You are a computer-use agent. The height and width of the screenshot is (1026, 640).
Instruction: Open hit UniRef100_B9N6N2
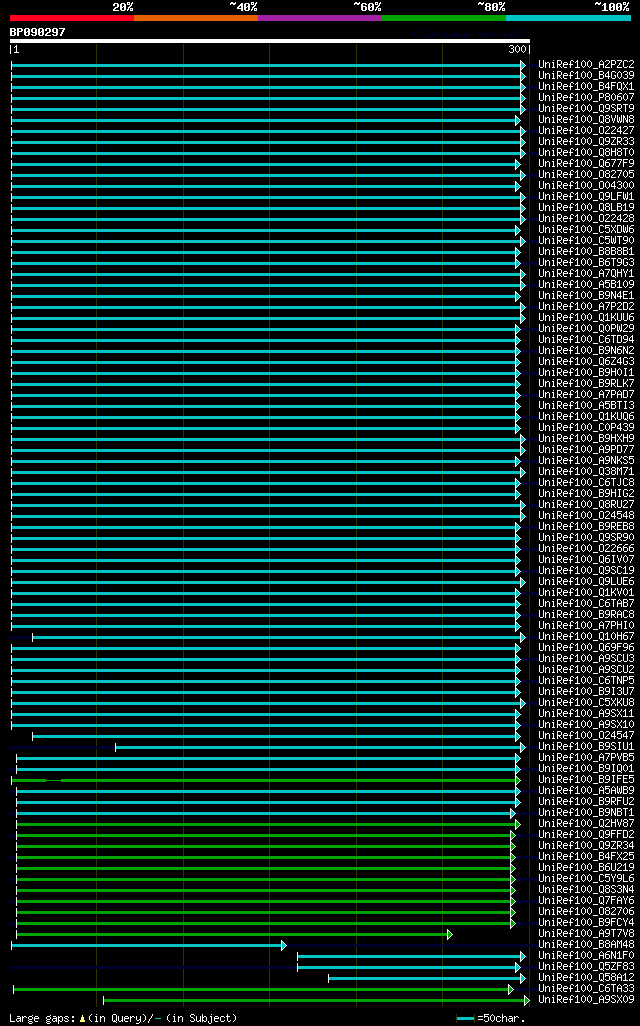point(586,351)
